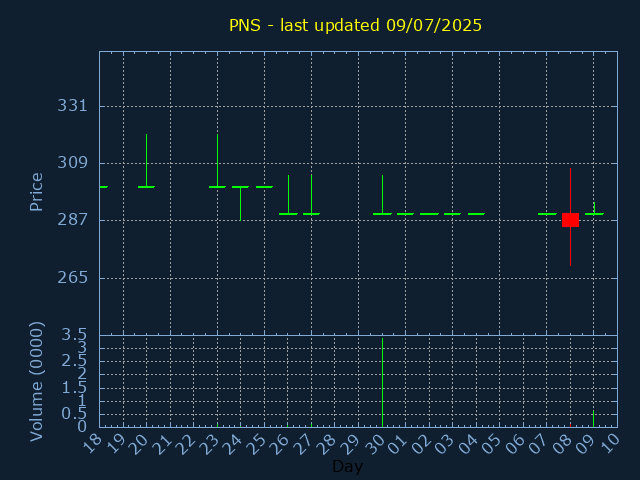Click day label 27 on x-axis
640x480 pixels.
(x=304, y=443)
